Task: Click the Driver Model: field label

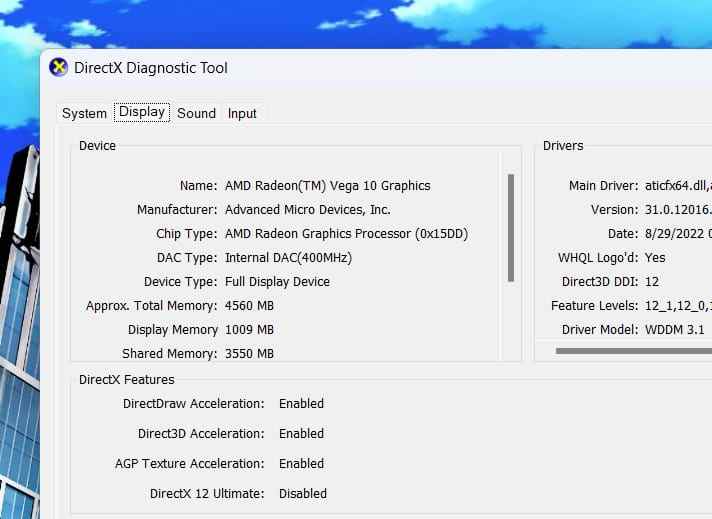Action: click(600, 330)
